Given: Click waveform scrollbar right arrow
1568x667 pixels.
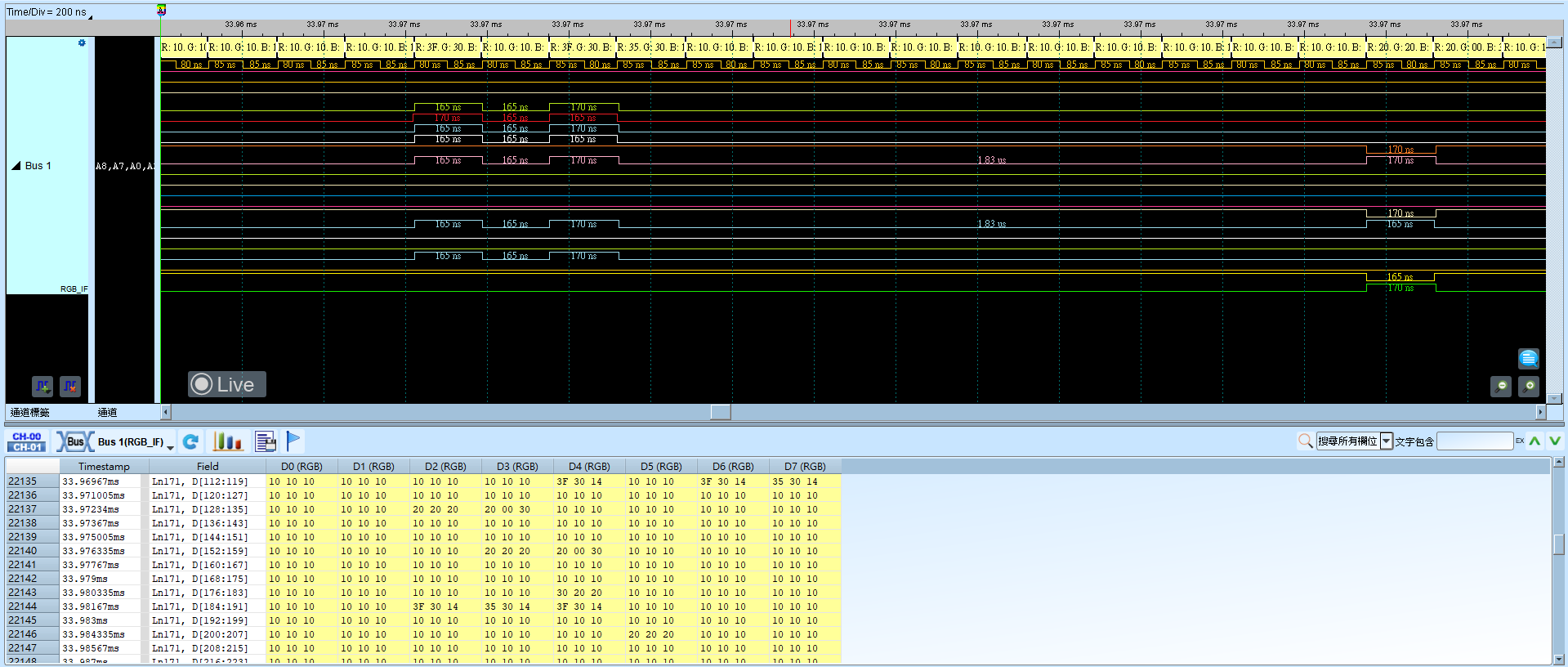Looking at the screenshot, I should pyautogui.click(x=1540, y=412).
